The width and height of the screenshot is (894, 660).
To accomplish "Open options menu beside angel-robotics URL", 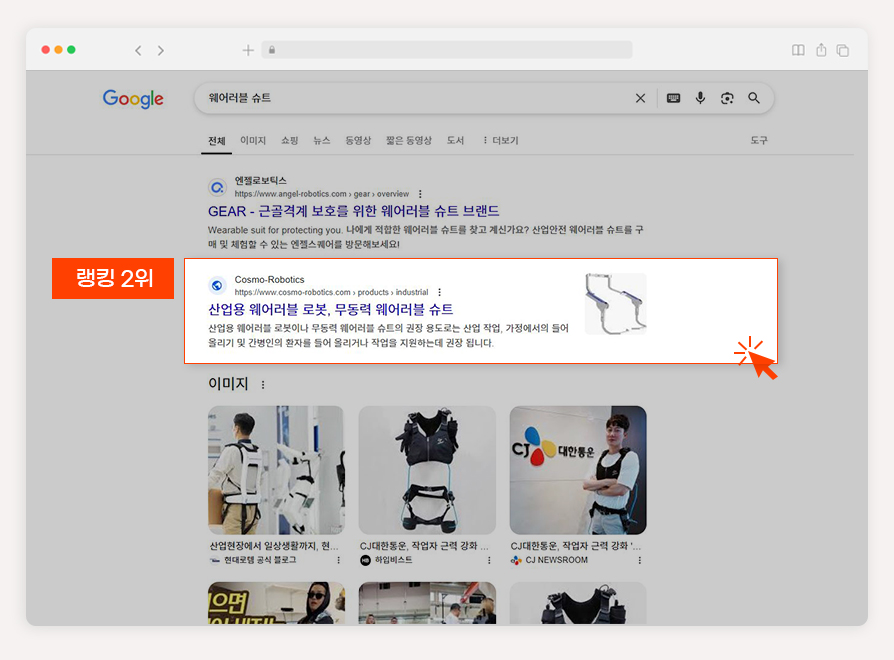I will point(420,194).
